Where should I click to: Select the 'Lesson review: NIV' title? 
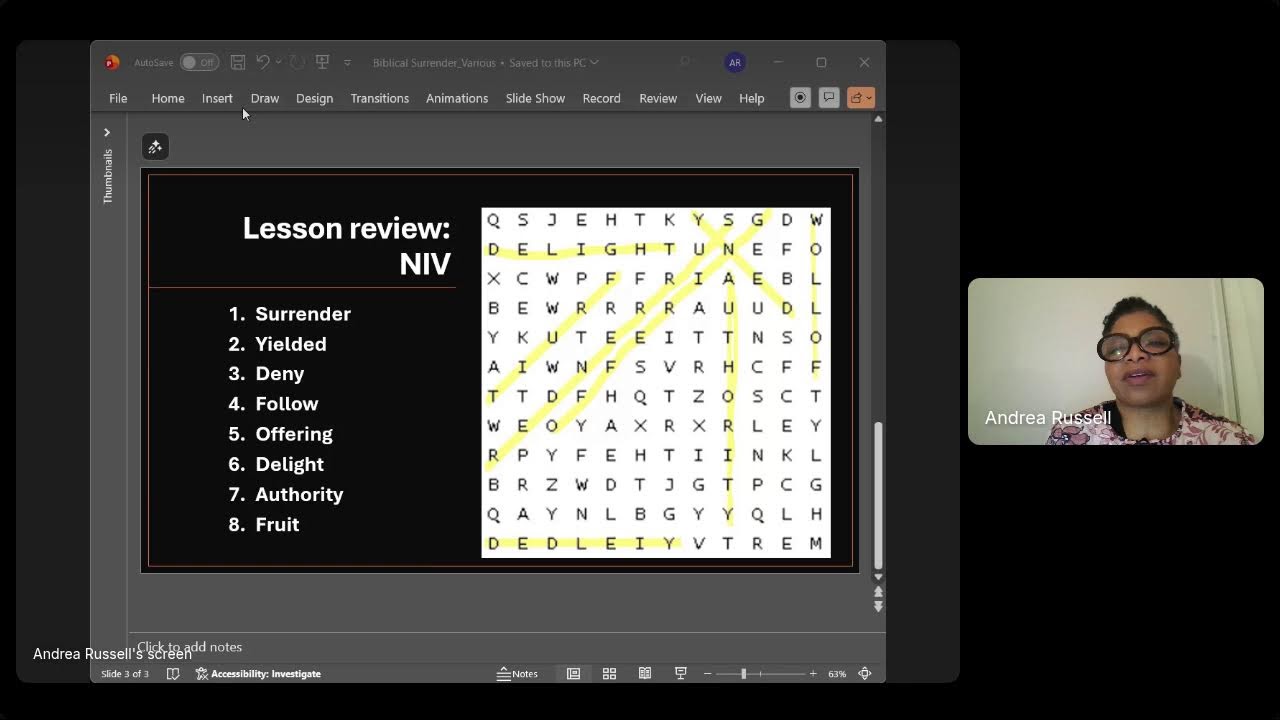point(346,245)
